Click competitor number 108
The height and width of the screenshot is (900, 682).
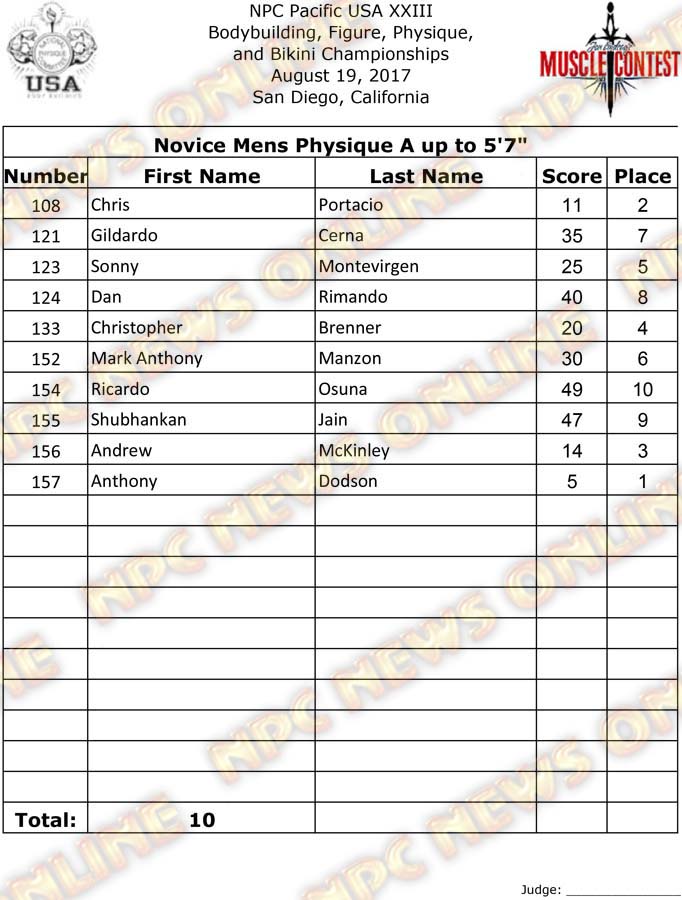(x=46, y=206)
